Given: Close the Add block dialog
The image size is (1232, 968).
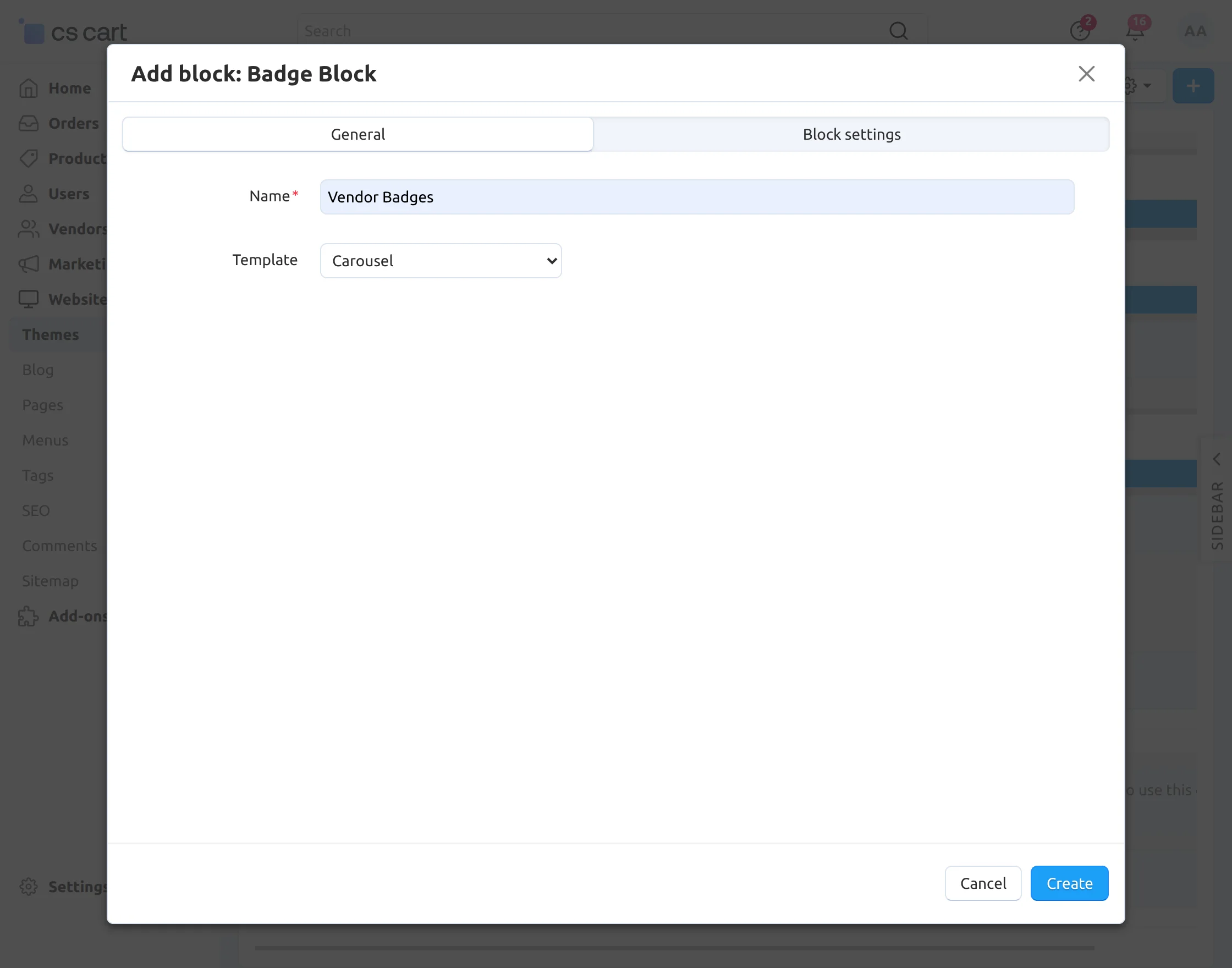Looking at the screenshot, I should pyautogui.click(x=1086, y=74).
